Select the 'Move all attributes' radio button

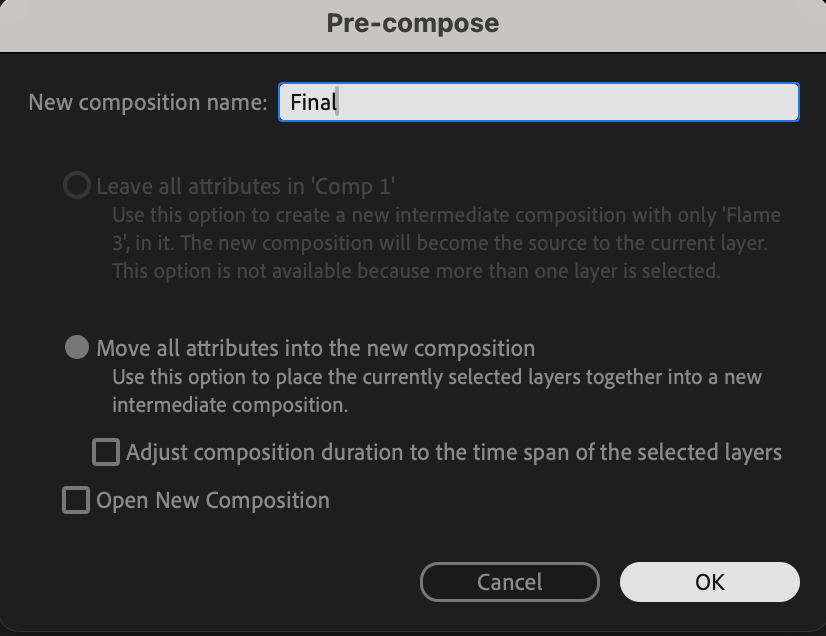point(77,348)
